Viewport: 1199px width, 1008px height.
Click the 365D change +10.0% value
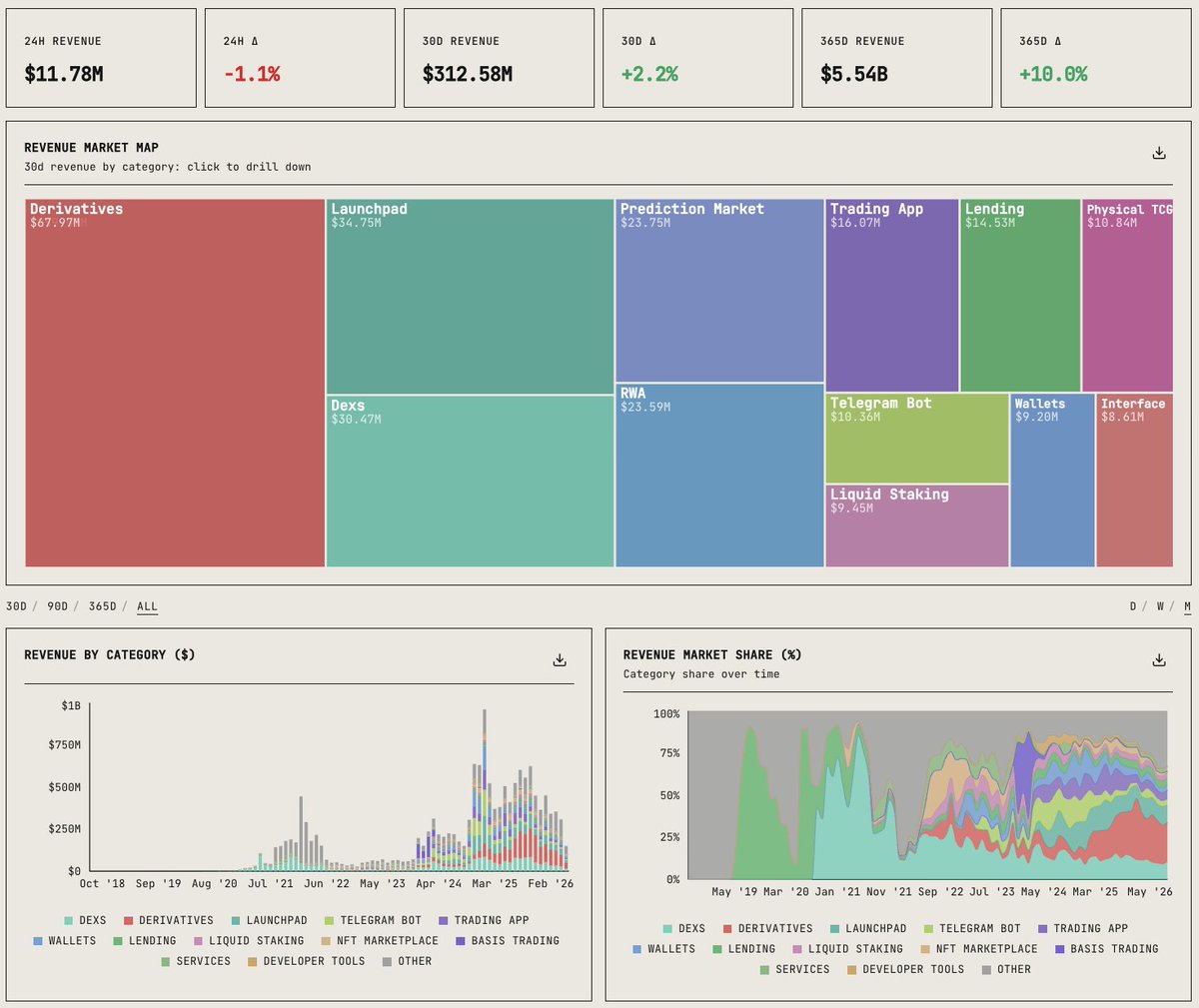pyautogui.click(x=1053, y=74)
